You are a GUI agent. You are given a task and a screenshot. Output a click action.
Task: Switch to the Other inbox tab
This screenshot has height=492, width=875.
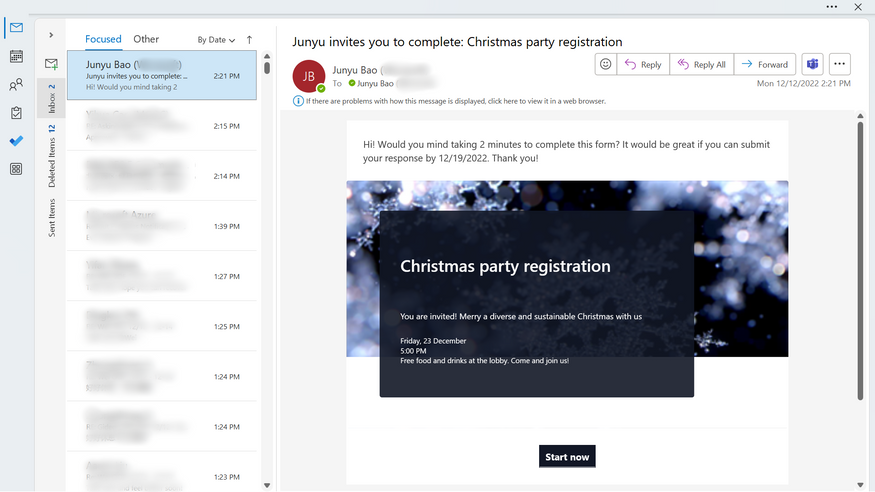point(146,39)
